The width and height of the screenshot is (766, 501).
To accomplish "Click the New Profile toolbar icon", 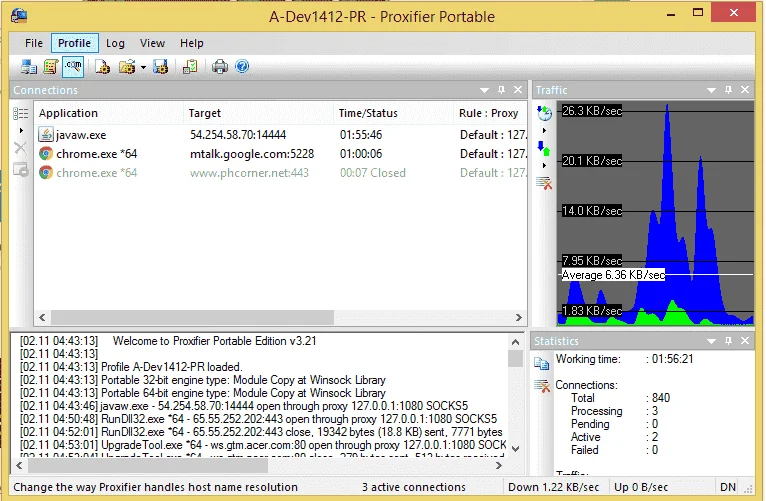I will [102, 66].
